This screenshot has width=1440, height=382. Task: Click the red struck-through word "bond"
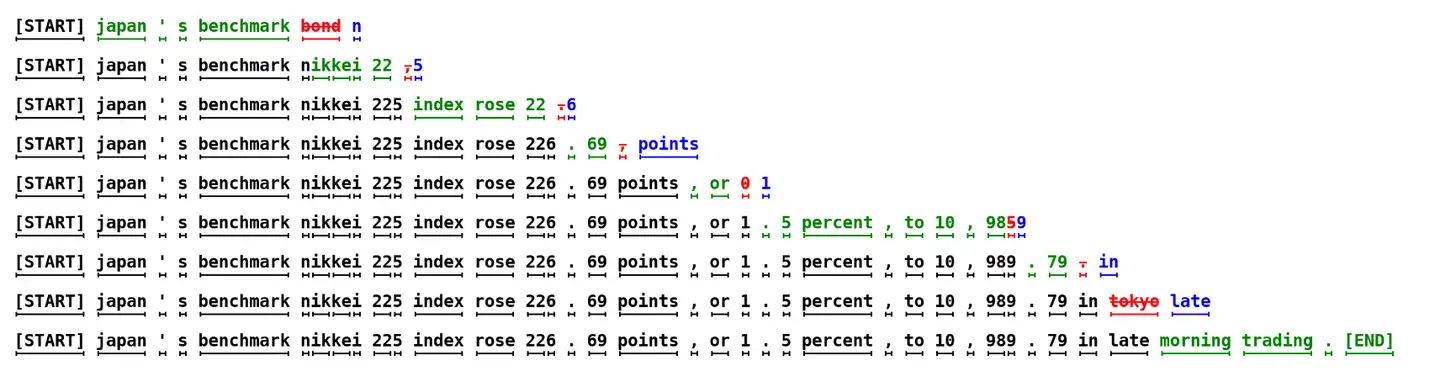point(321,26)
